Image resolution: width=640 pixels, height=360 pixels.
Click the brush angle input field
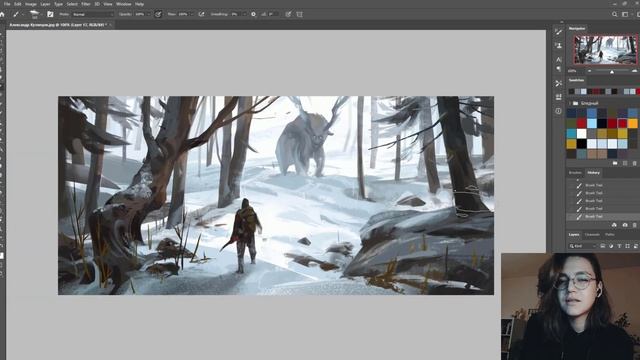pyautogui.click(x=273, y=14)
